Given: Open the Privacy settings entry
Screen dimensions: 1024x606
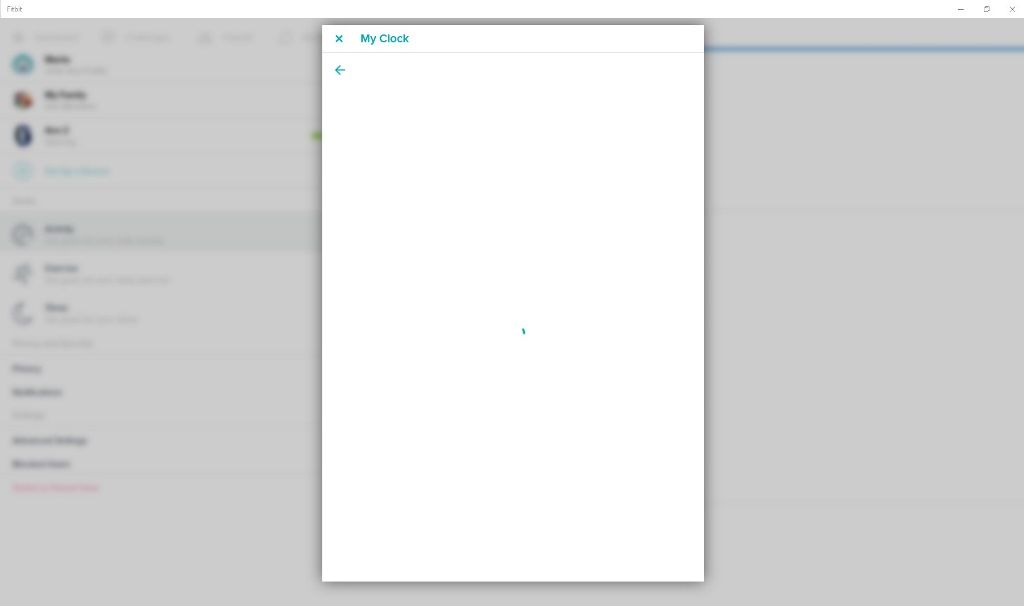Looking at the screenshot, I should click(27, 369).
